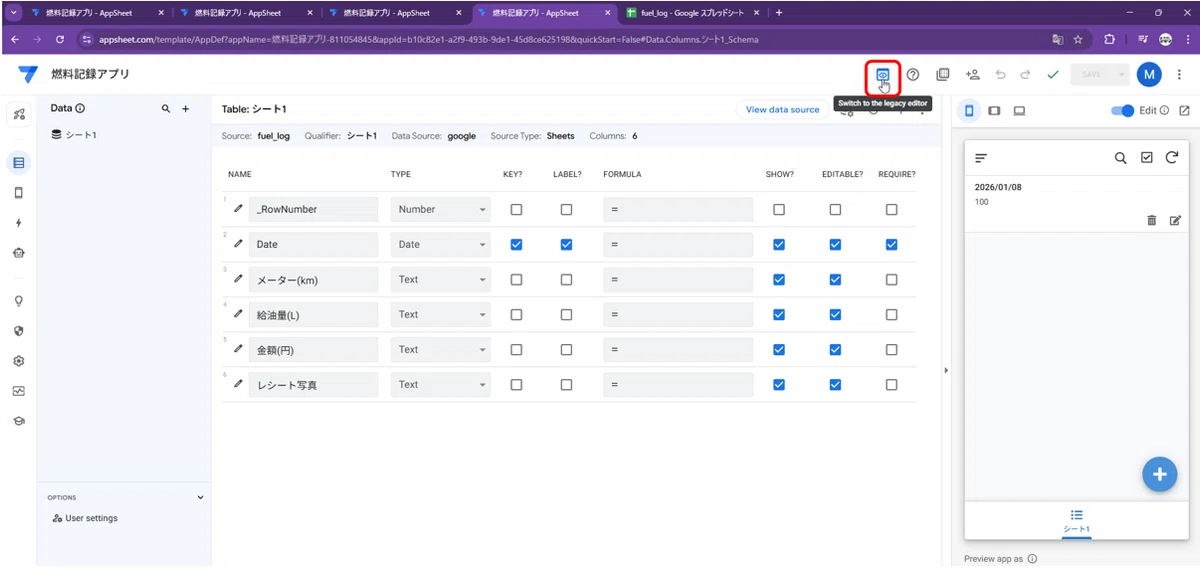Click the not-deployed rocket icon in sidebar
Image resolution: width=1200 pixels, height=571 pixels.
coord(19,114)
